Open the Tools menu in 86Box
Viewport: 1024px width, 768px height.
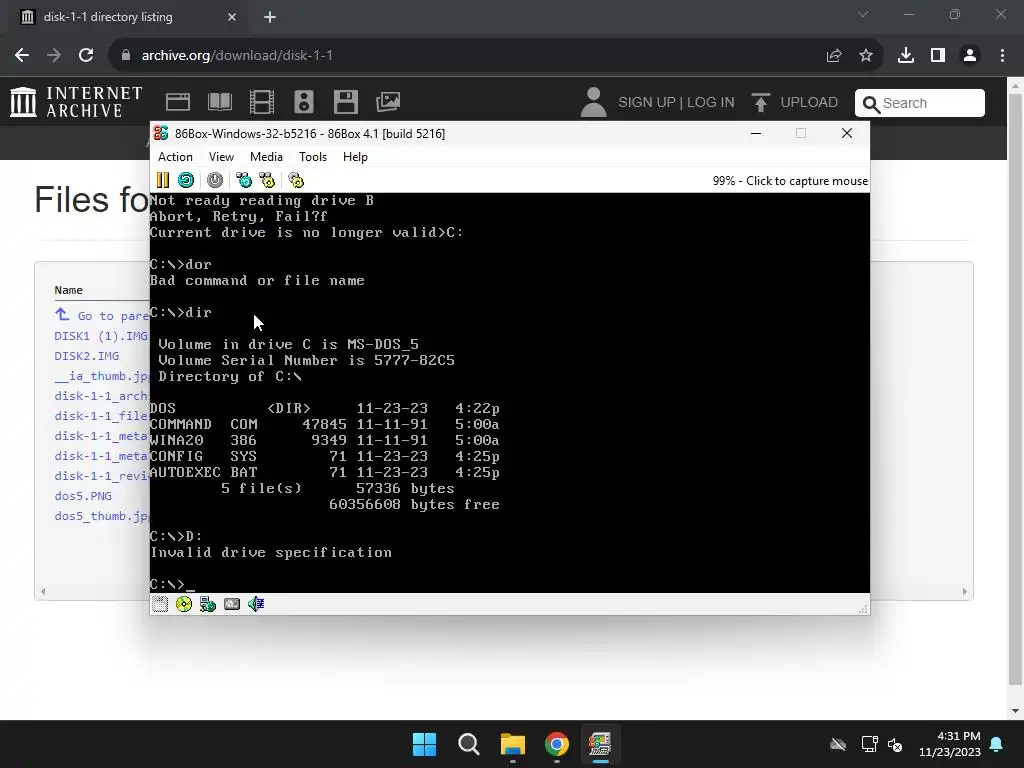click(x=313, y=157)
